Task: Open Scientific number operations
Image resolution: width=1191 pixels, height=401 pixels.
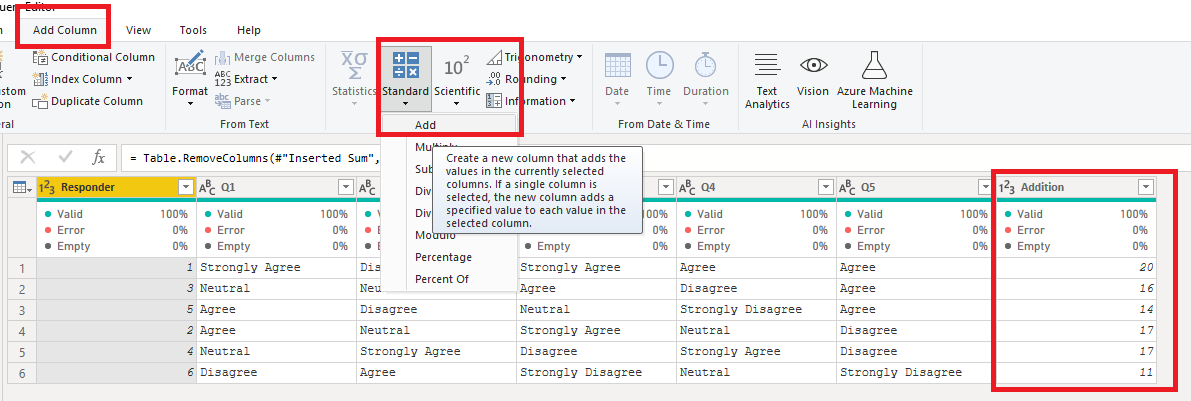Action: (456, 78)
